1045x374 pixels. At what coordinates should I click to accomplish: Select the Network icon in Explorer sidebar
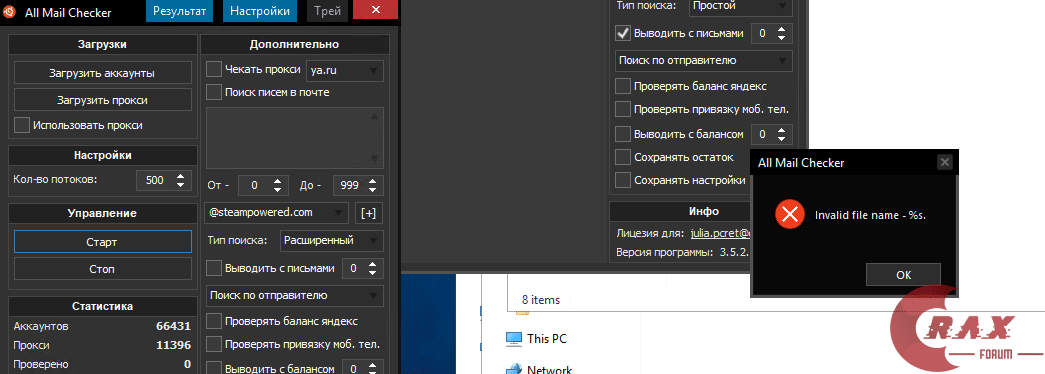[514, 369]
